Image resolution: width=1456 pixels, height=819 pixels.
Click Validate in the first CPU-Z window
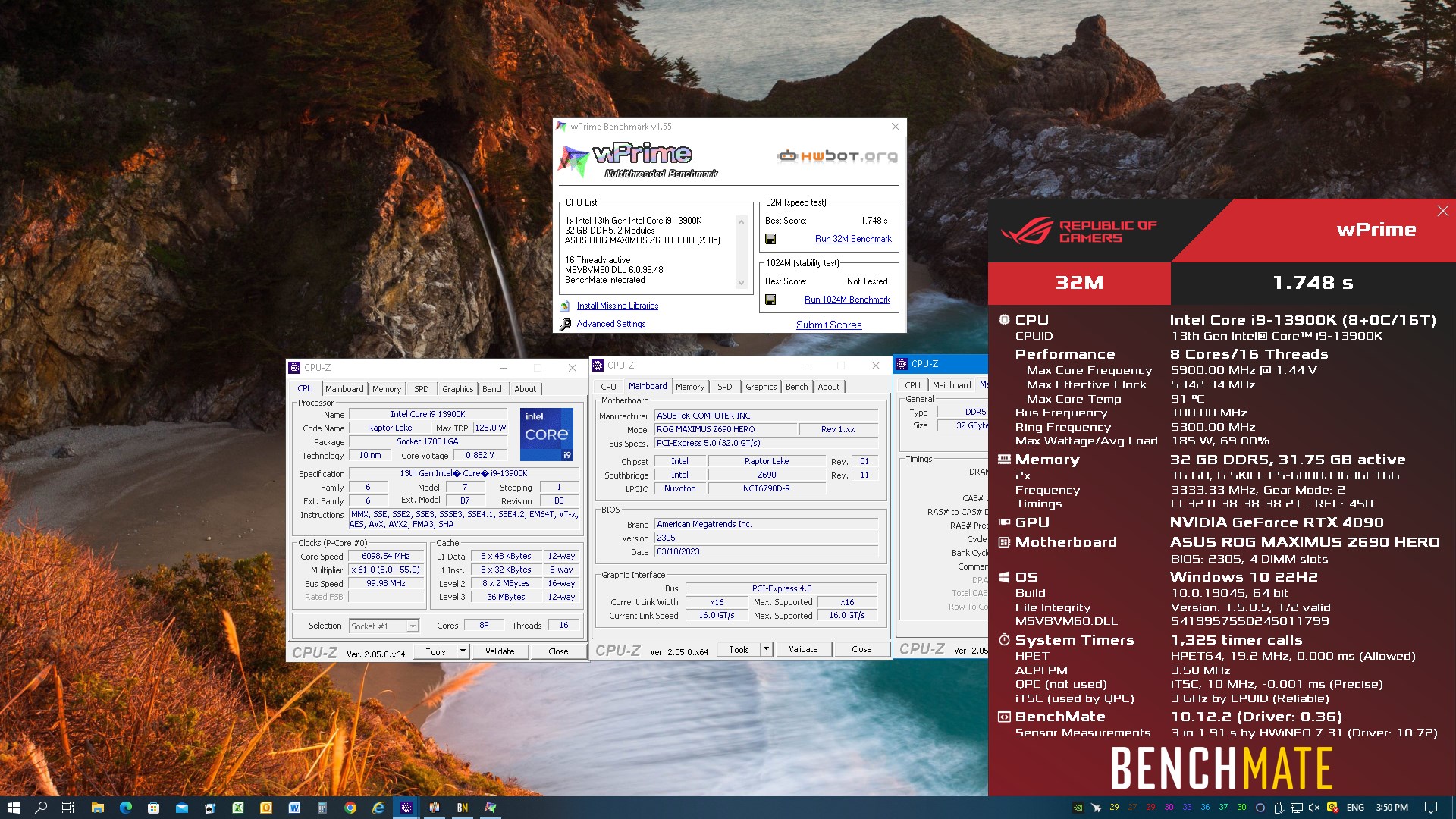500,651
